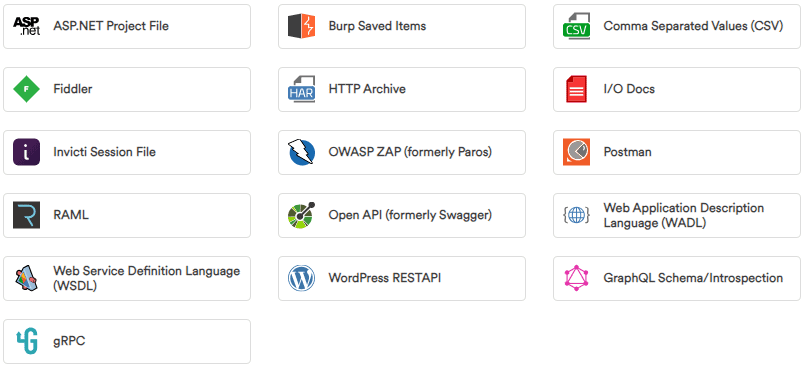Click the green Fiddler diamond icon
This screenshot has width=807, height=367.
(26, 89)
